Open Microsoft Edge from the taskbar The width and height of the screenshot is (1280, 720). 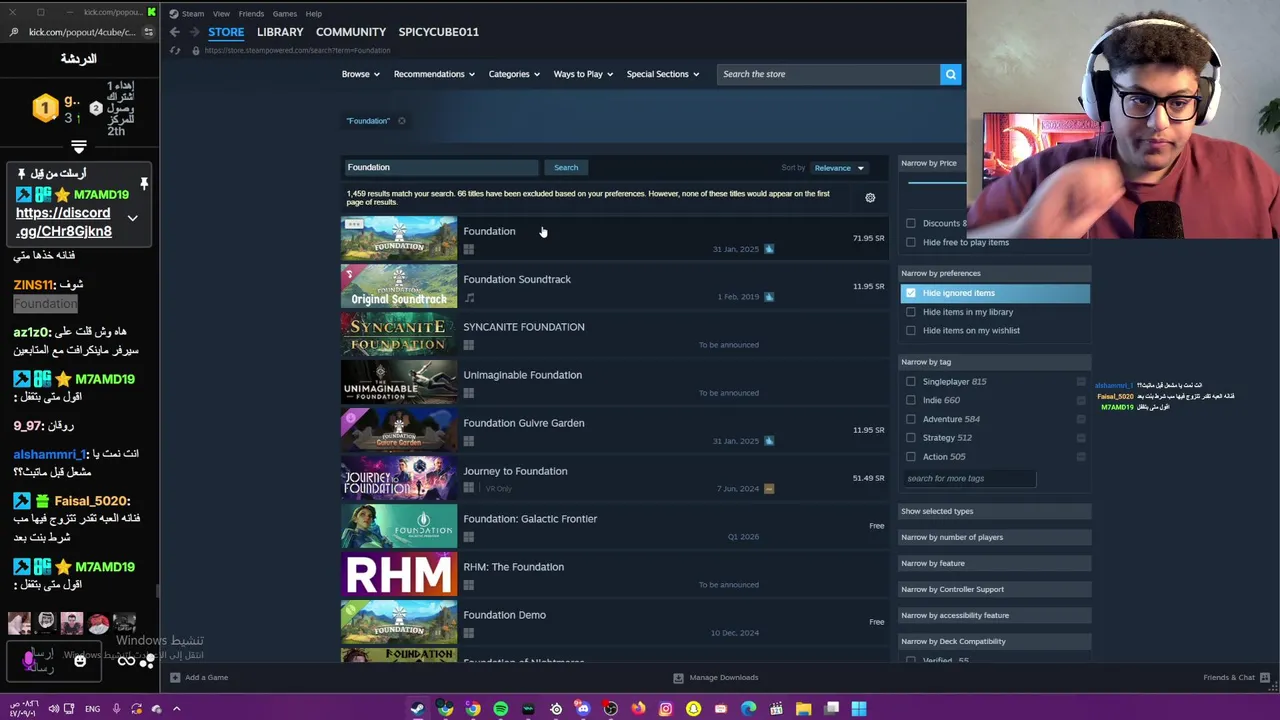[748, 709]
